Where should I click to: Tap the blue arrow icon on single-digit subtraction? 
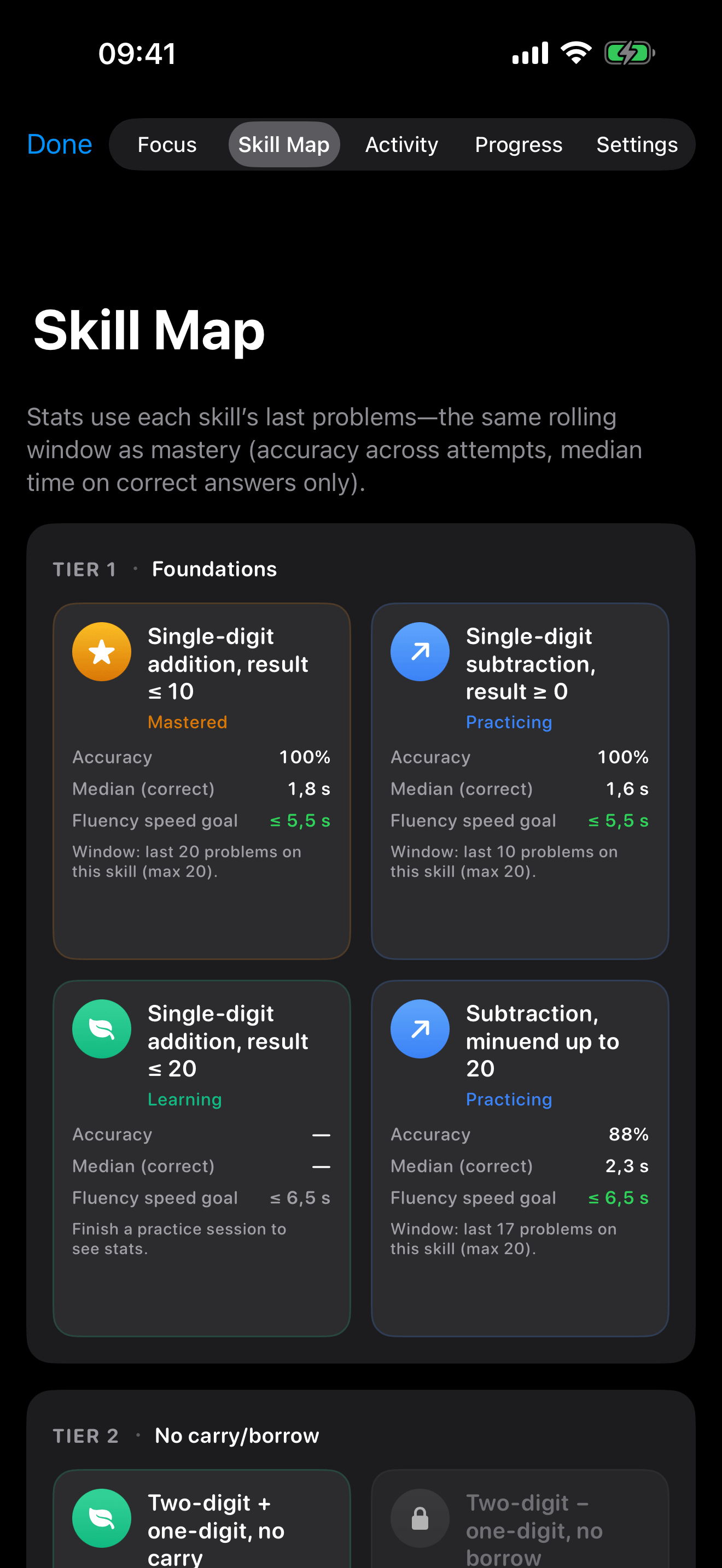pos(420,651)
